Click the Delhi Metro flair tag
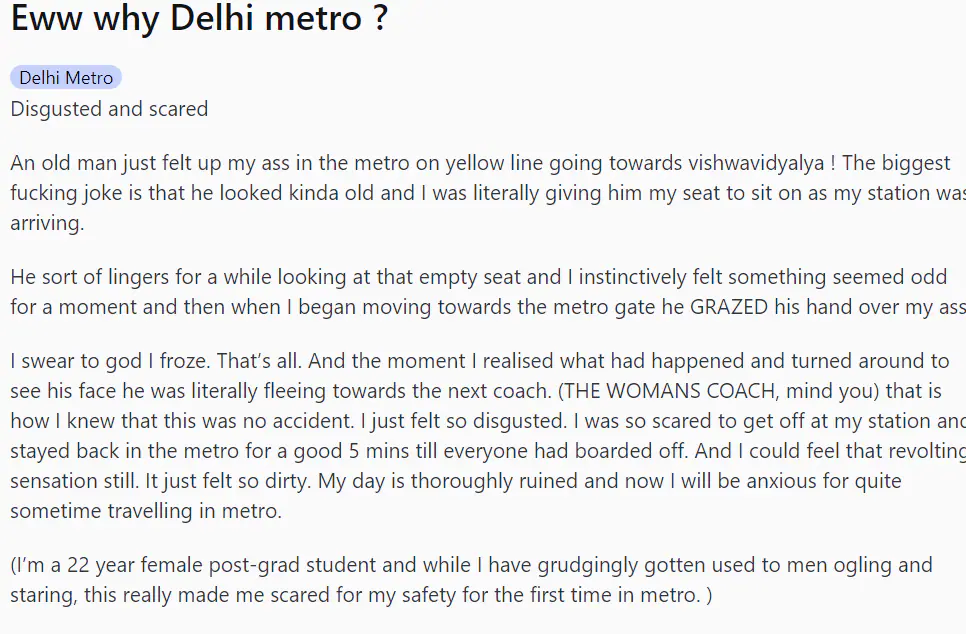Viewport: 966px width, 634px height. [66, 78]
